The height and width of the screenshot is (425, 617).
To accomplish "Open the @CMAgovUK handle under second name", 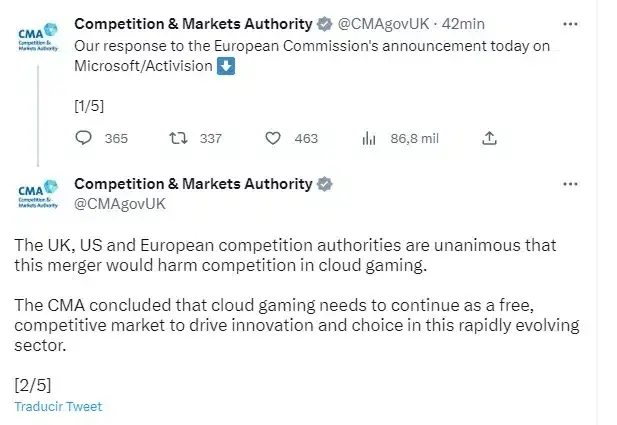I will click(x=120, y=204).
